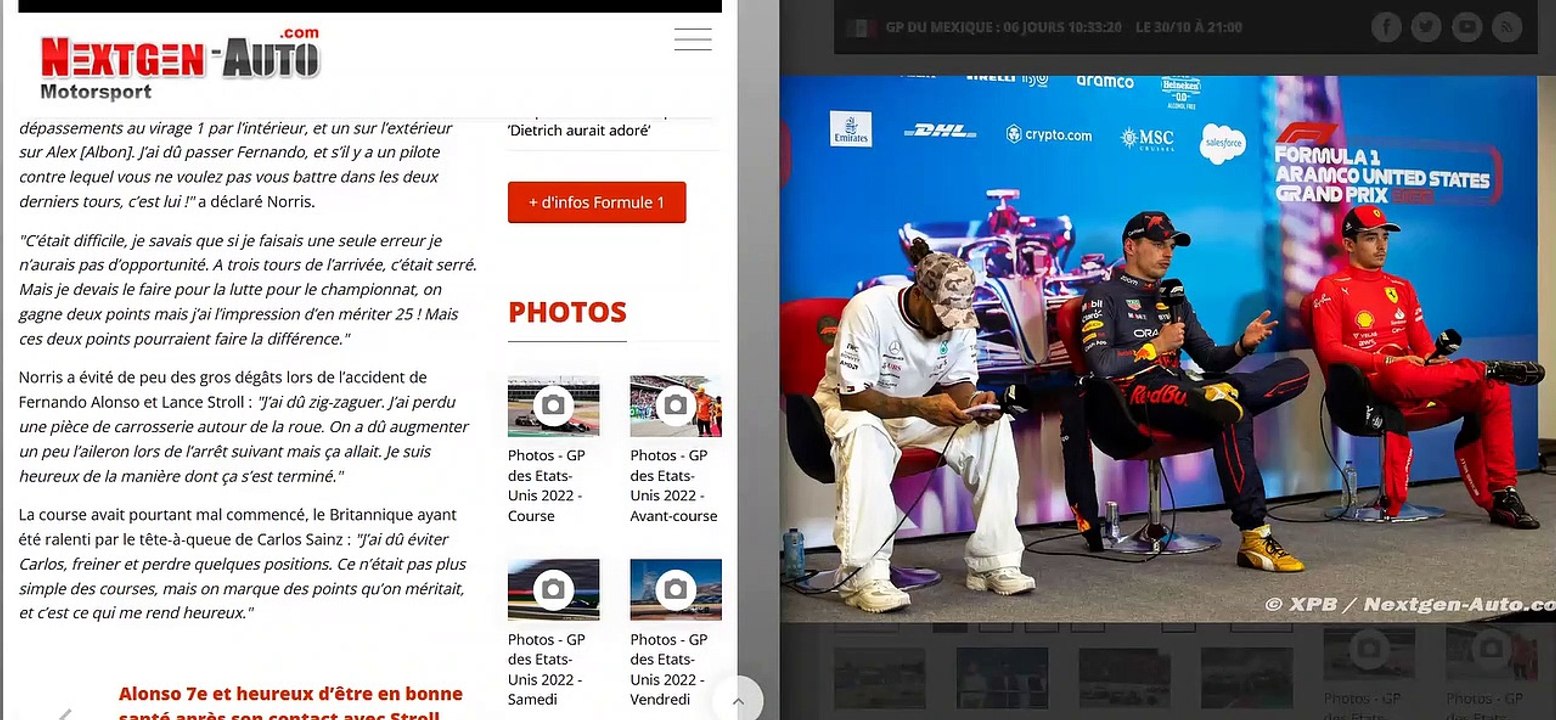Screen dimensions: 1556x720
Task: Open the RSS feed icon in the dimmed header
Action: coord(1507,27)
